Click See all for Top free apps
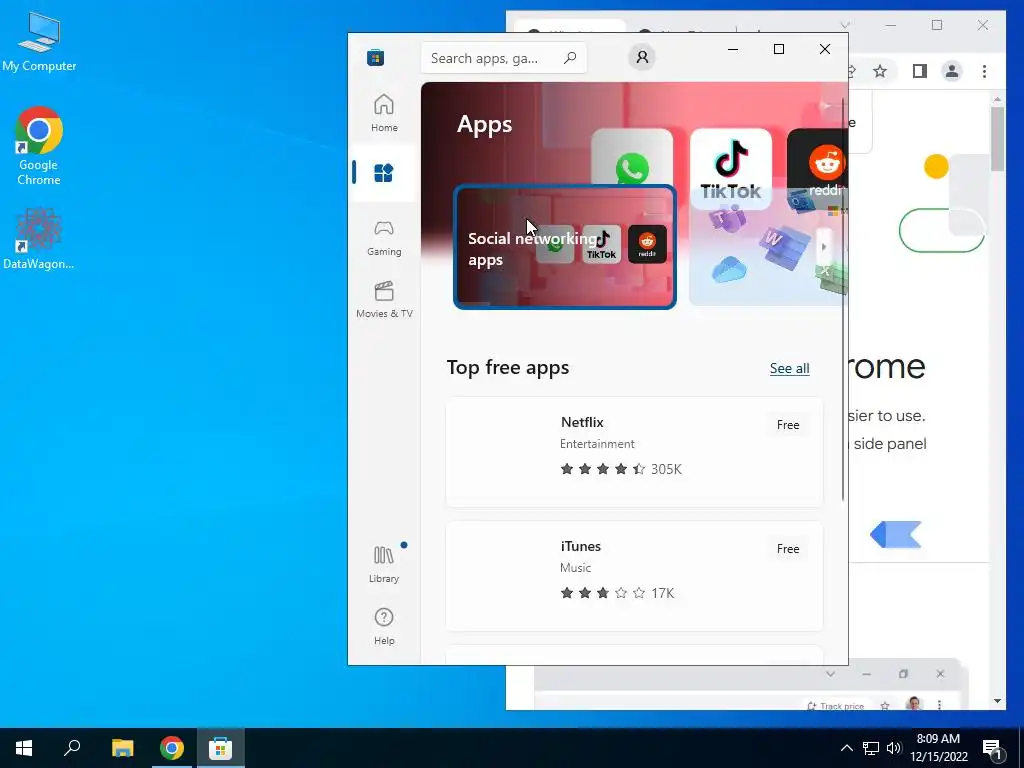1024x768 pixels. click(x=790, y=368)
